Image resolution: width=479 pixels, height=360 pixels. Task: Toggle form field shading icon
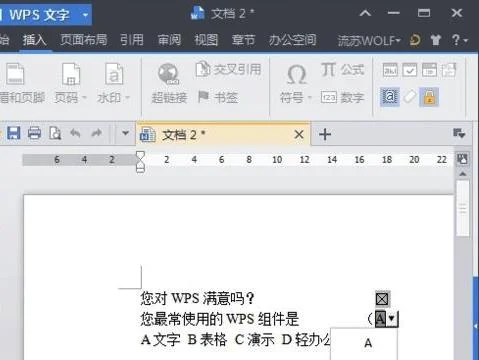[x=390, y=97]
